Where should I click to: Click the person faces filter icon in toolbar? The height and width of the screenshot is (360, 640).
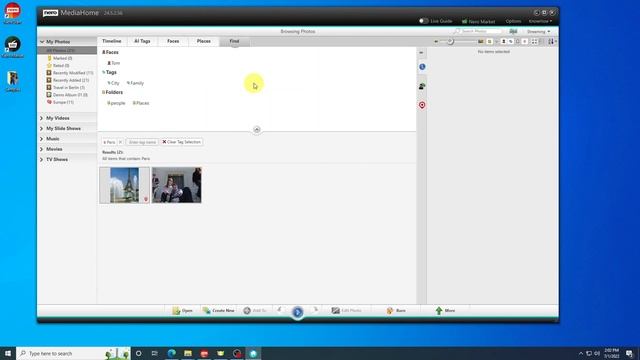click(x=503, y=41)
